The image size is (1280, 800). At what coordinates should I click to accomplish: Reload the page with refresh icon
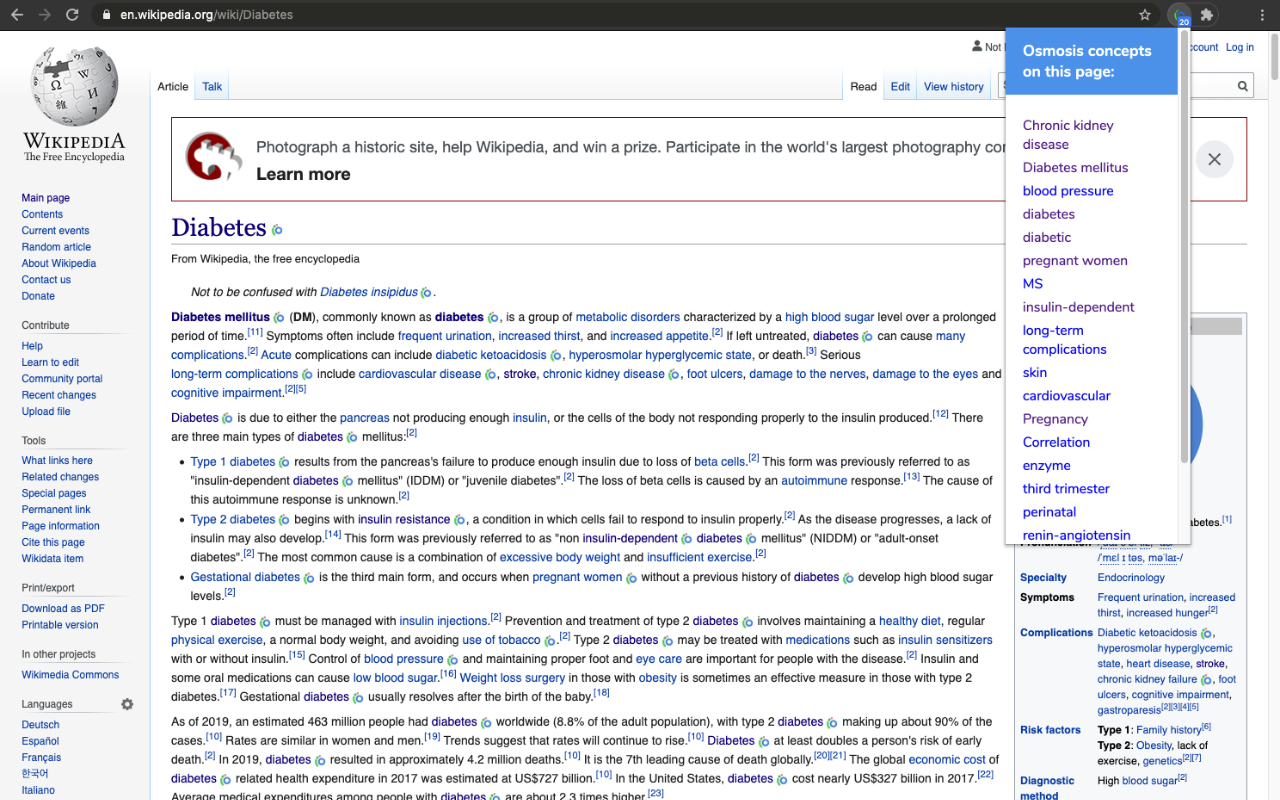coord(72,15)
